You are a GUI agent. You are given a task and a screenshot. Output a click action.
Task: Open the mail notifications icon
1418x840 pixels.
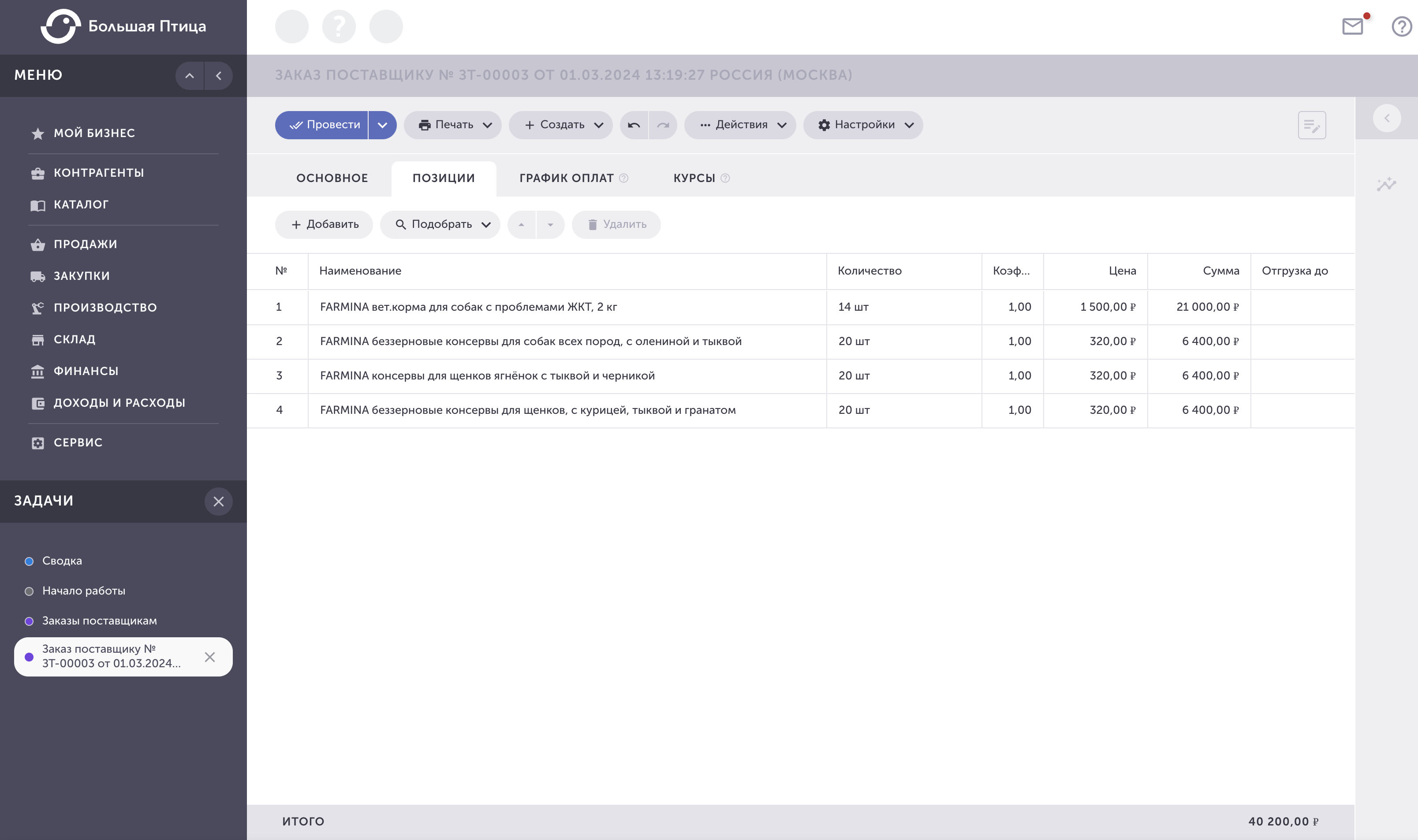[1352, 26]
